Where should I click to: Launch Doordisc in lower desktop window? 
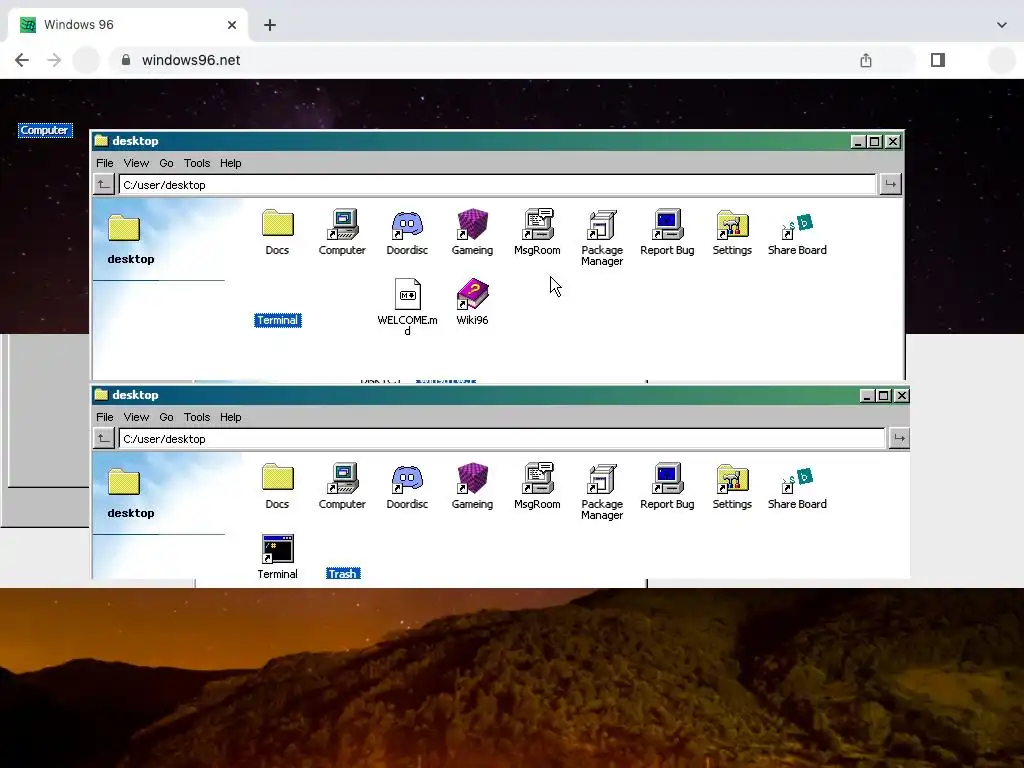click(x=407, y=486)
